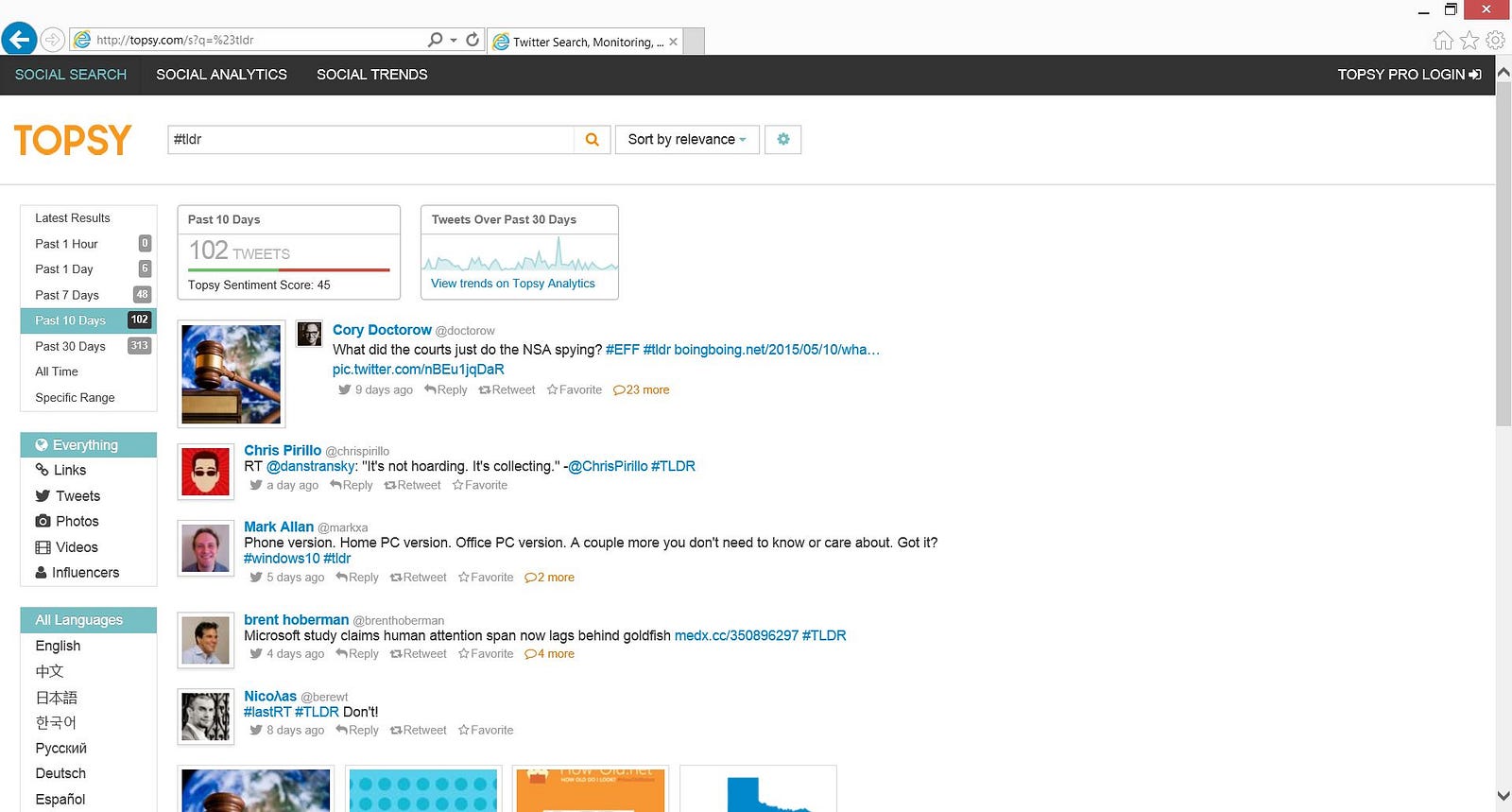1512x812 pixels.
Task: Open the address bar dropdown arrow
Action: (454, 40)
